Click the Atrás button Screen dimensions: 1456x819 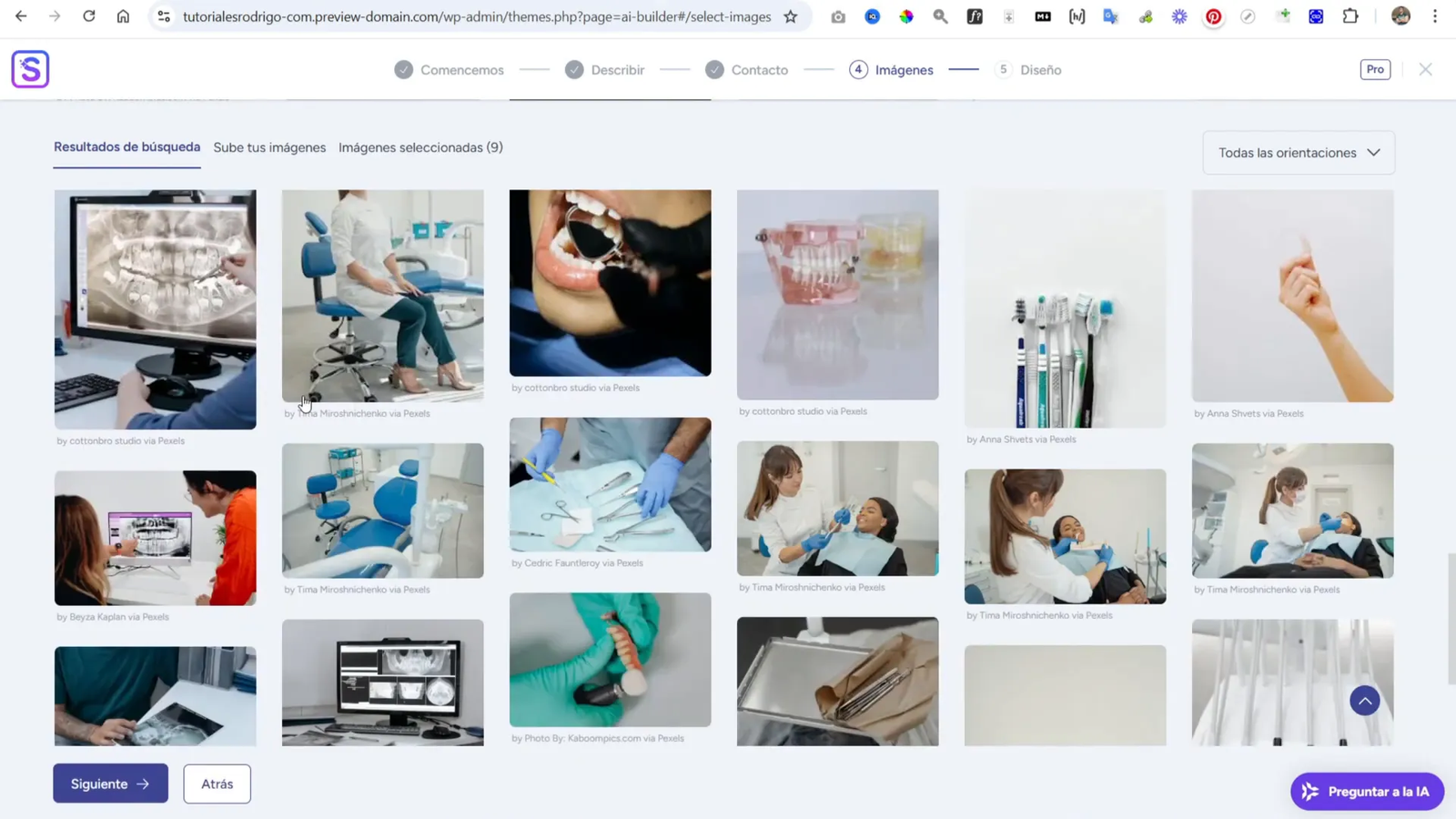point(217,783)
